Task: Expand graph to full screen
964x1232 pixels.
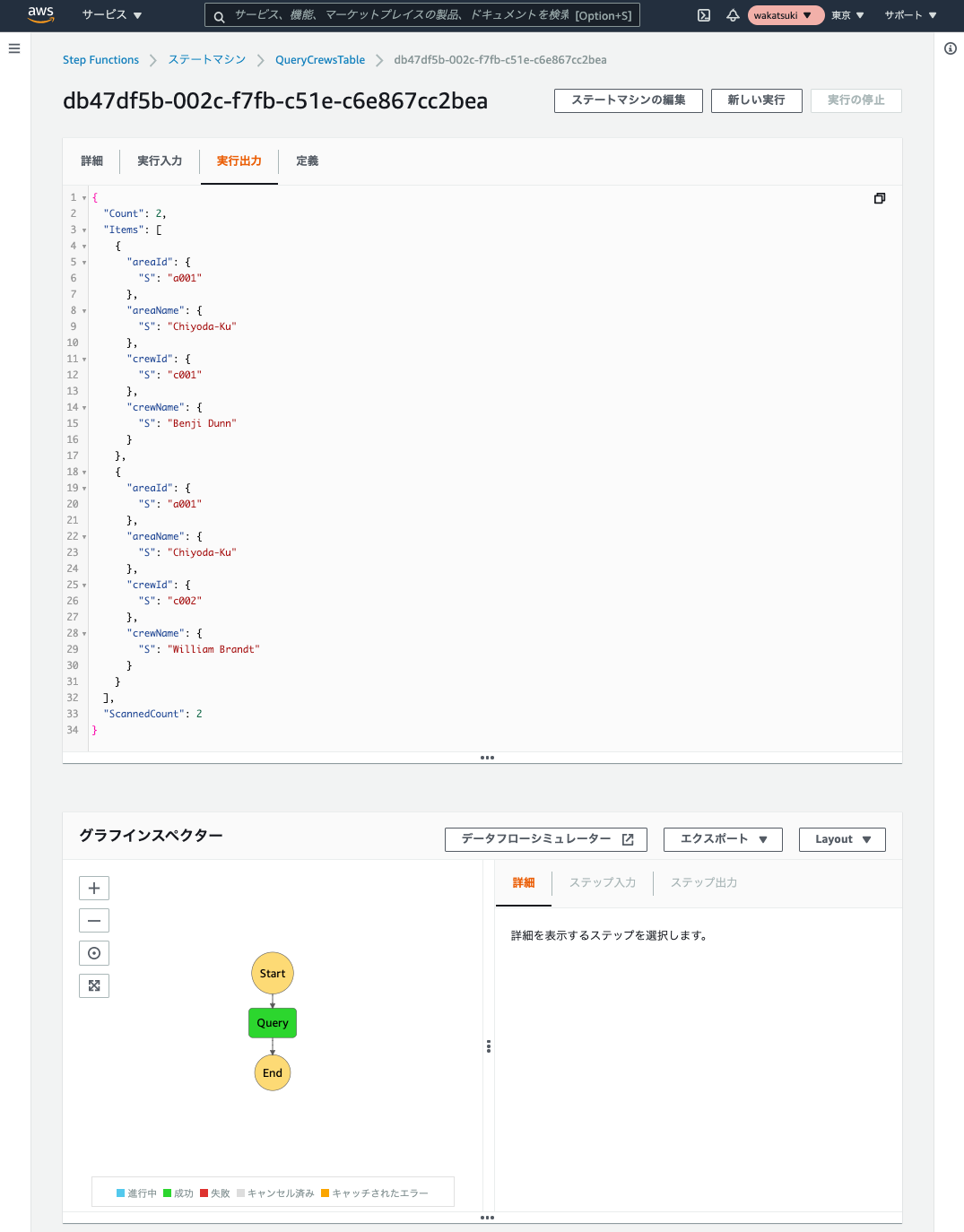Action: pos(94,985)
